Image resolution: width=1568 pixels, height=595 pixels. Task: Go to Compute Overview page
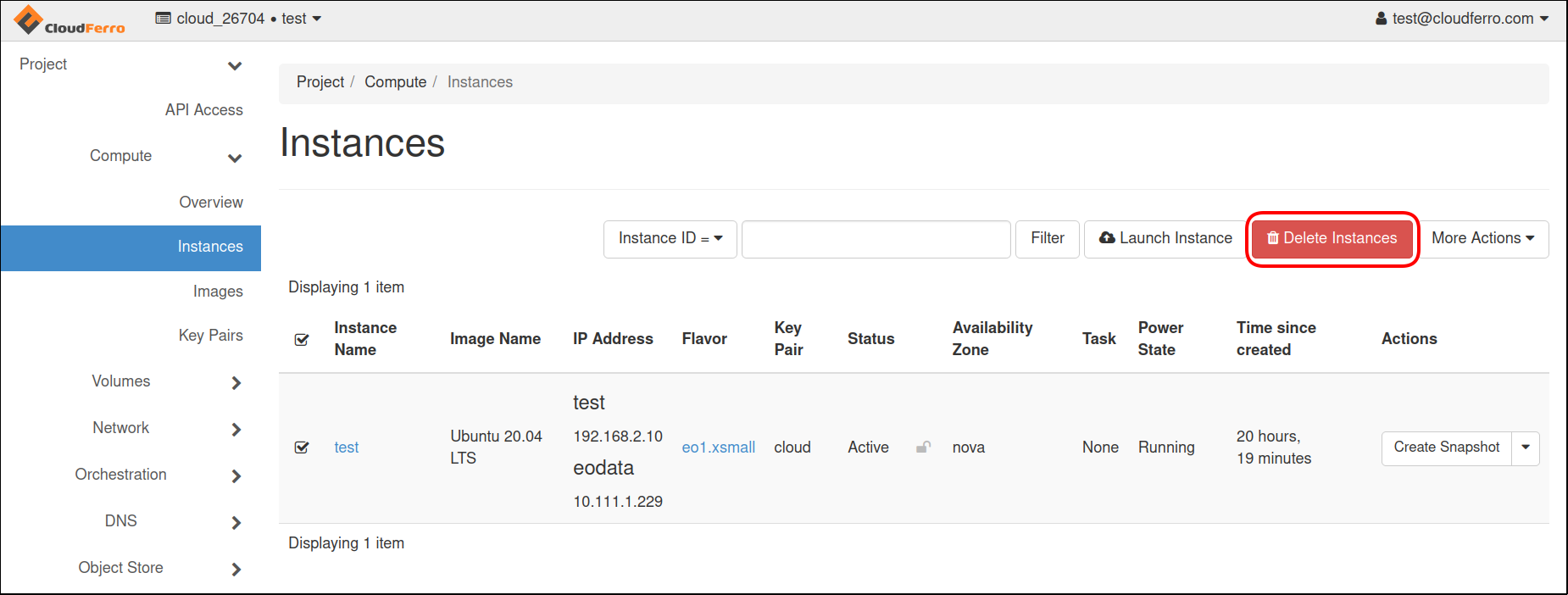[211, 203]
